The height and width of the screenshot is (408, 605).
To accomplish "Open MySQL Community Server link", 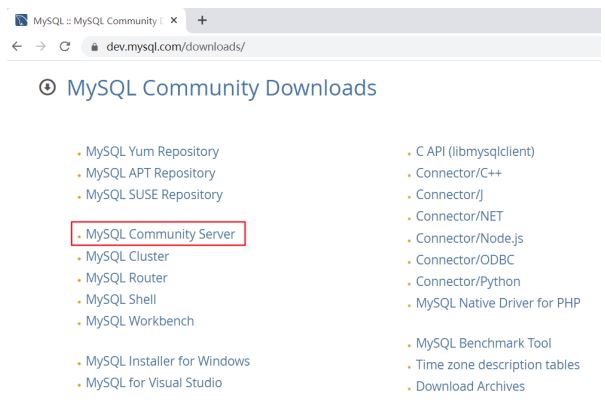I will click(163, 234).
